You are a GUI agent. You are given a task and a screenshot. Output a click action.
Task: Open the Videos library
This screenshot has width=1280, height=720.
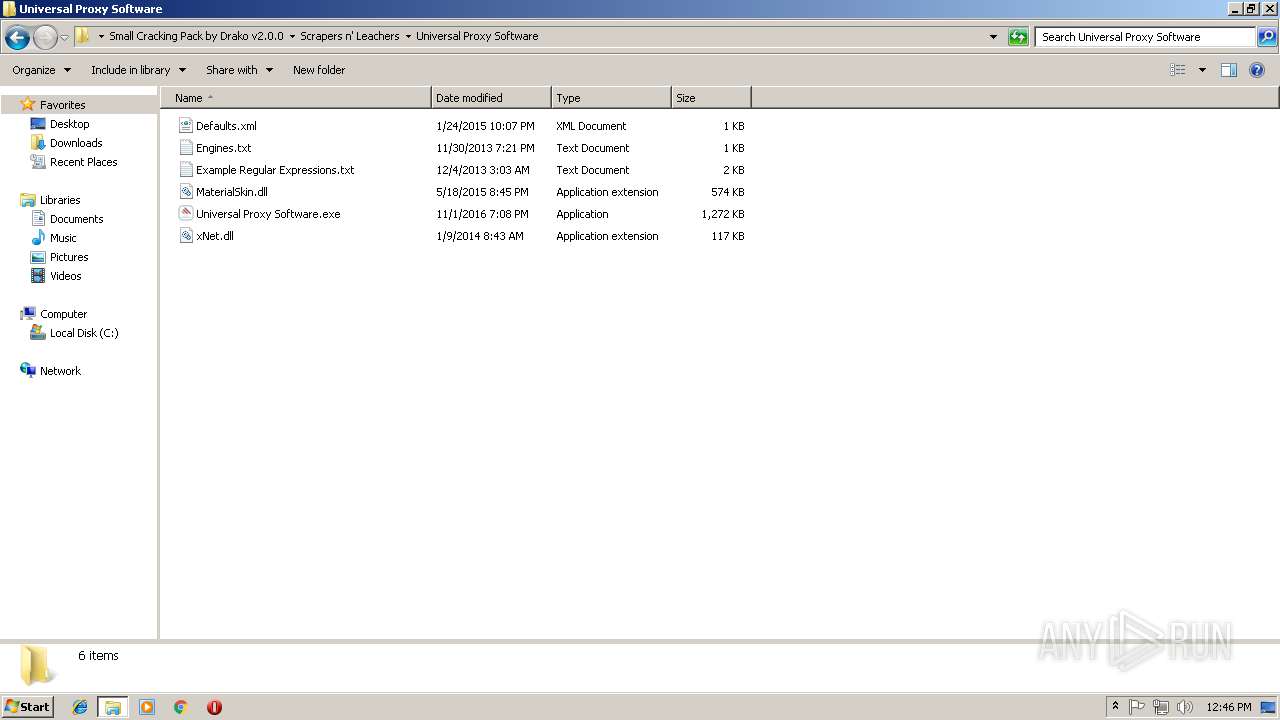point(65,276)
